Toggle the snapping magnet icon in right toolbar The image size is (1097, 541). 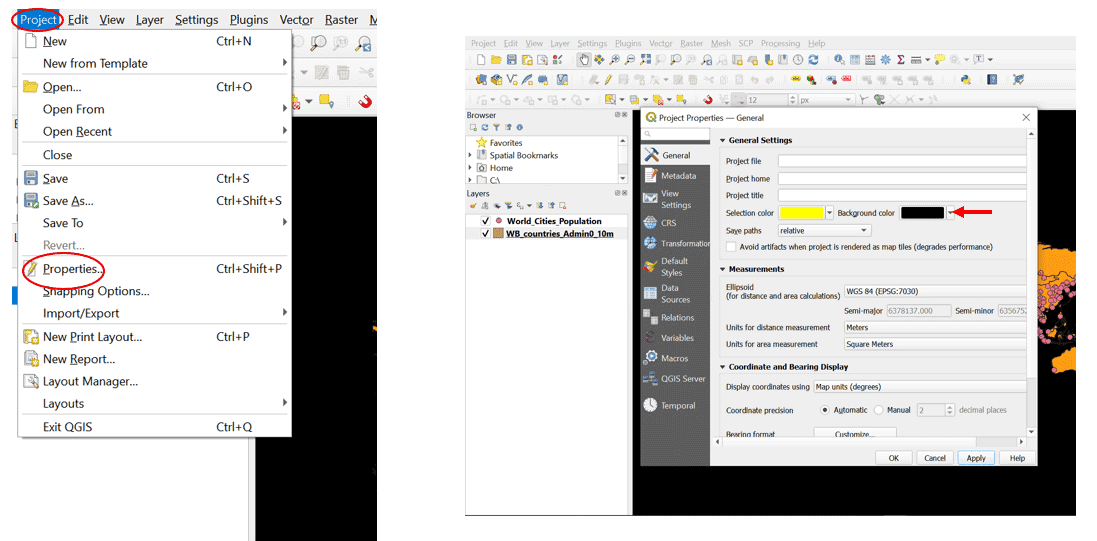coord(708,100)
